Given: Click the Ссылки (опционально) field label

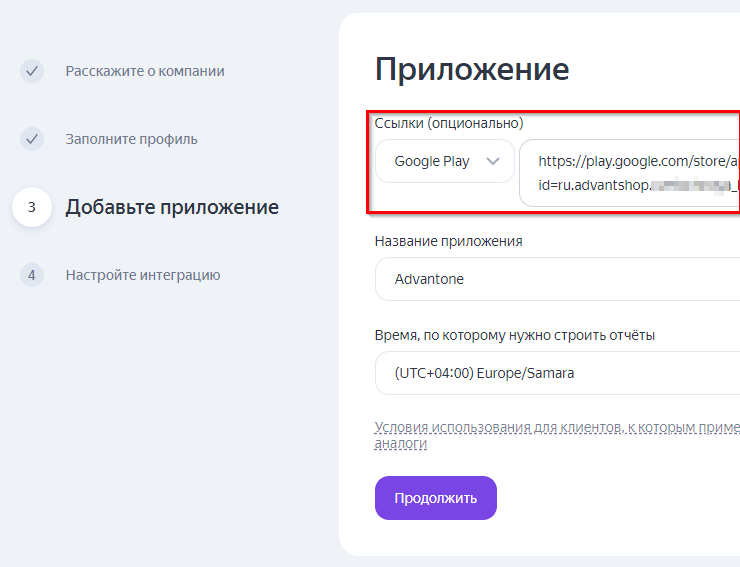Looking at the screenshot, I should click(x=449, y=123).
